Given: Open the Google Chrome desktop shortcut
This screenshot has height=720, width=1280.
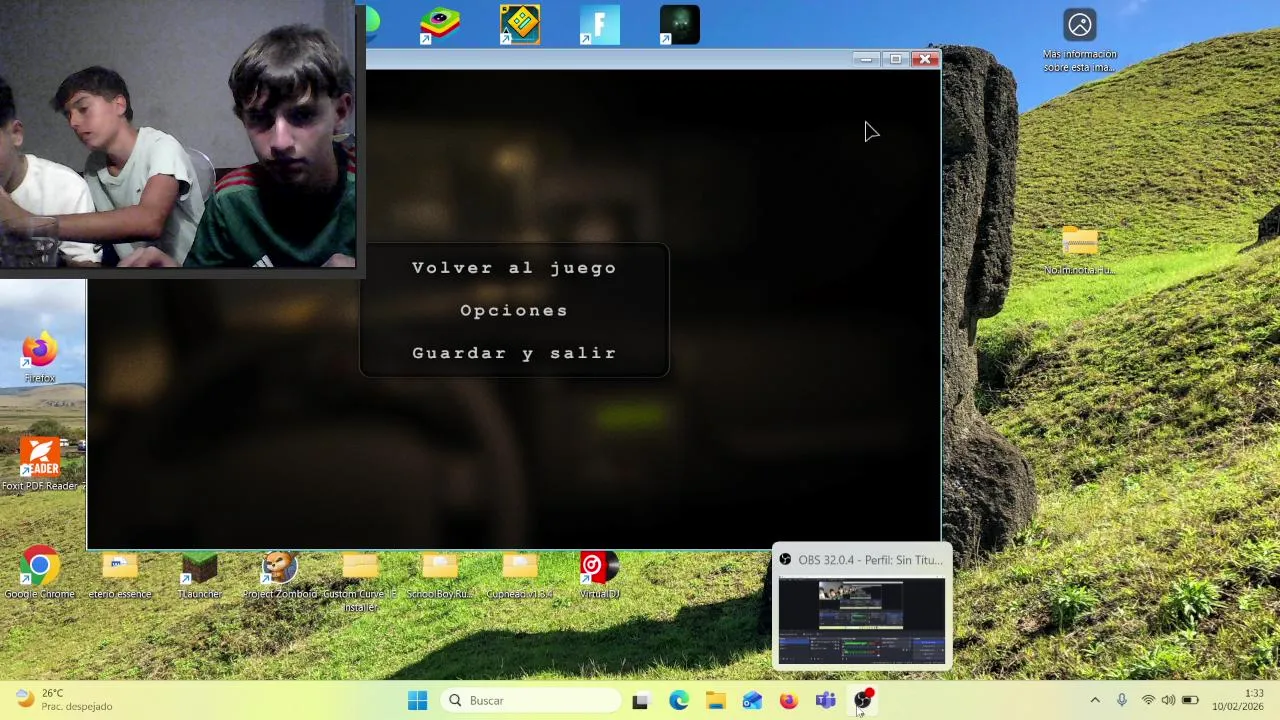Looking at the screenshot, I should click(x=39, y=574).
